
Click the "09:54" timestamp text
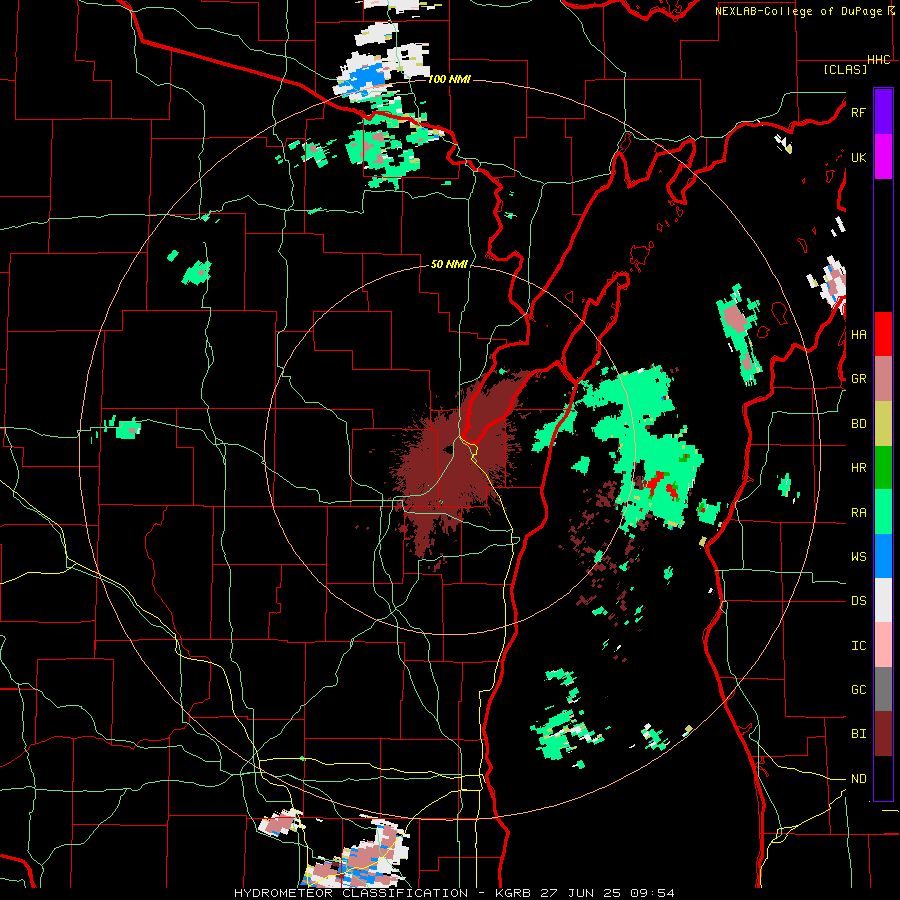click(653, 893)
